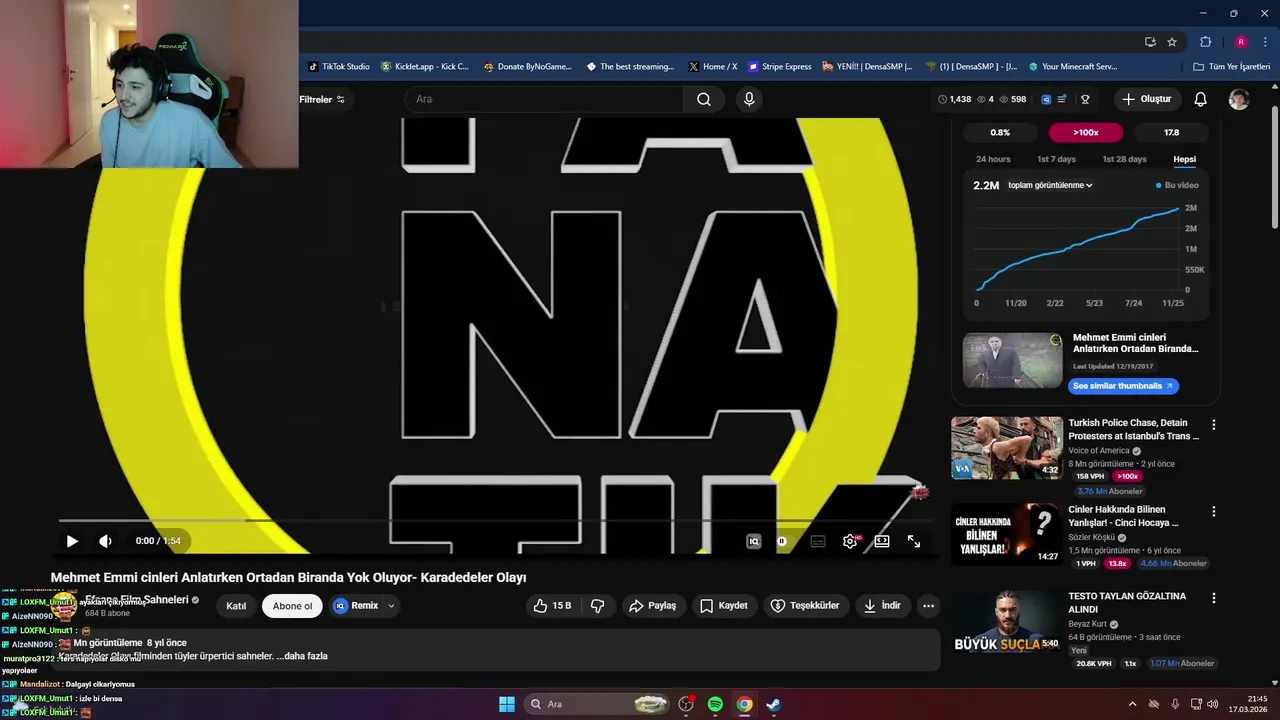The width and height of the screenshot is (1280, 720).
Task: Open the toplam görüntülenme dropdown
Action: point(1050,185)
